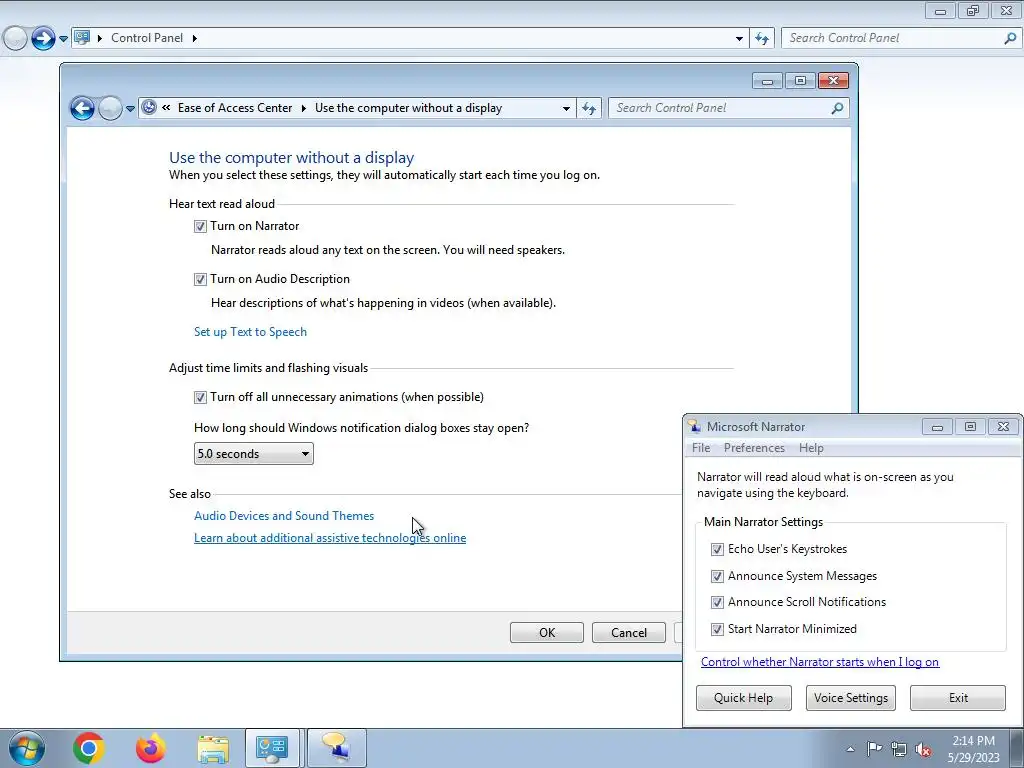This screenshot has width=1024, height=768.
Task: Toggle Echo User's Keystrokes
Action: [717, 549]
